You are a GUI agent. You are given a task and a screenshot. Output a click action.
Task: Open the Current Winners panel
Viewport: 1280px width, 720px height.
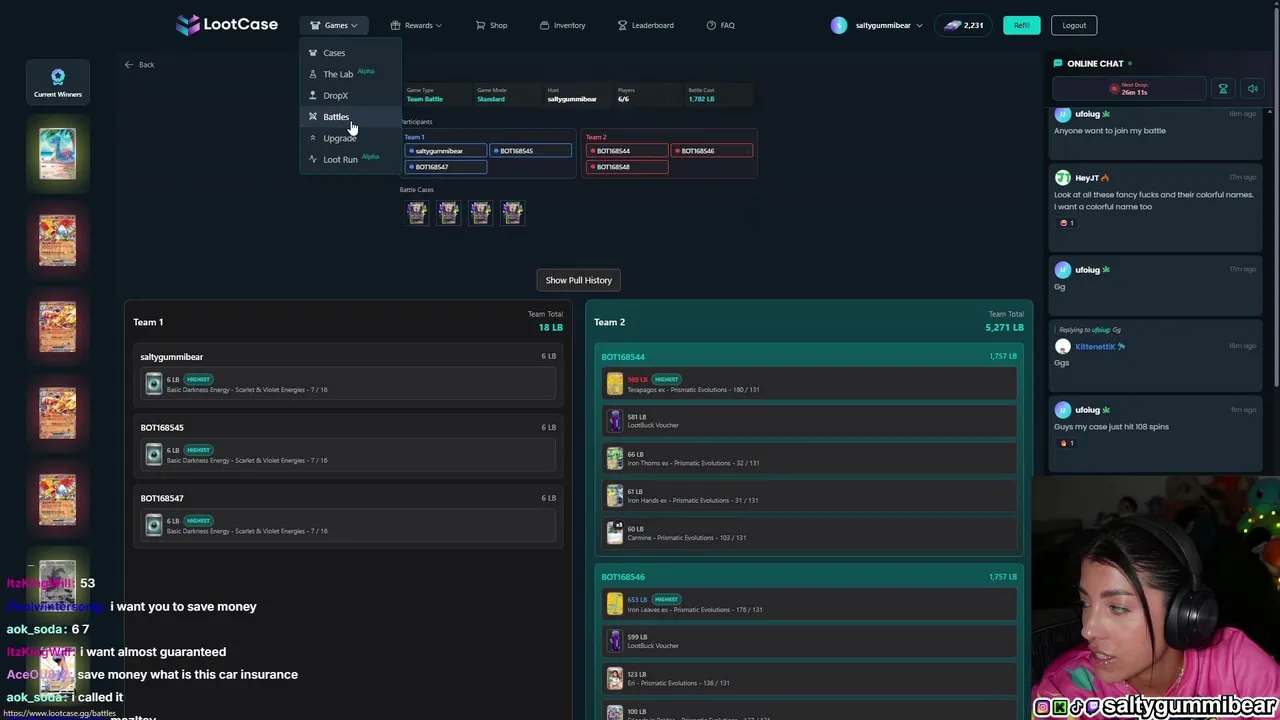click(x=58, y=83)
